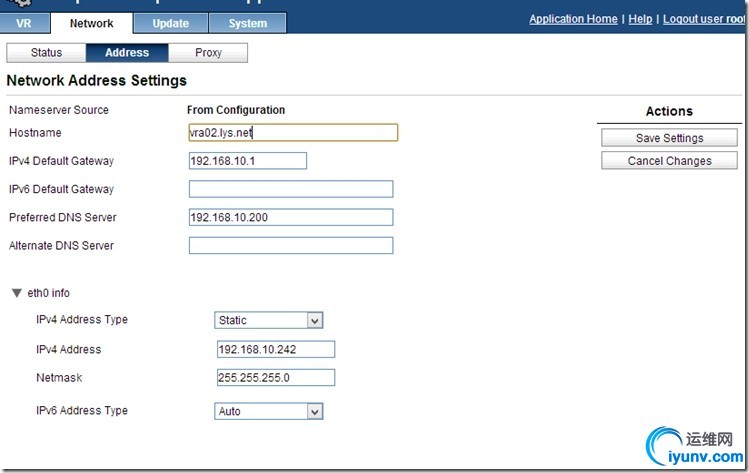Viewport: 749px width, 473px height.
Task: Click the Save Settings button
Action: point(669,138)
